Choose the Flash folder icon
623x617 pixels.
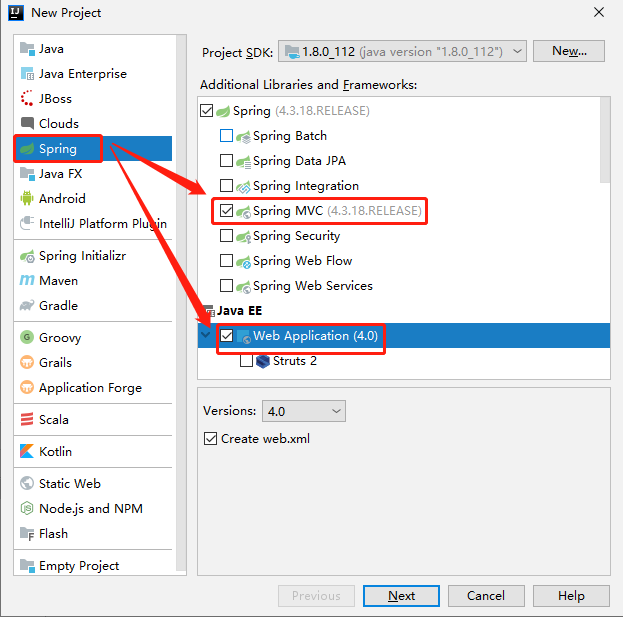click(27, 534)
